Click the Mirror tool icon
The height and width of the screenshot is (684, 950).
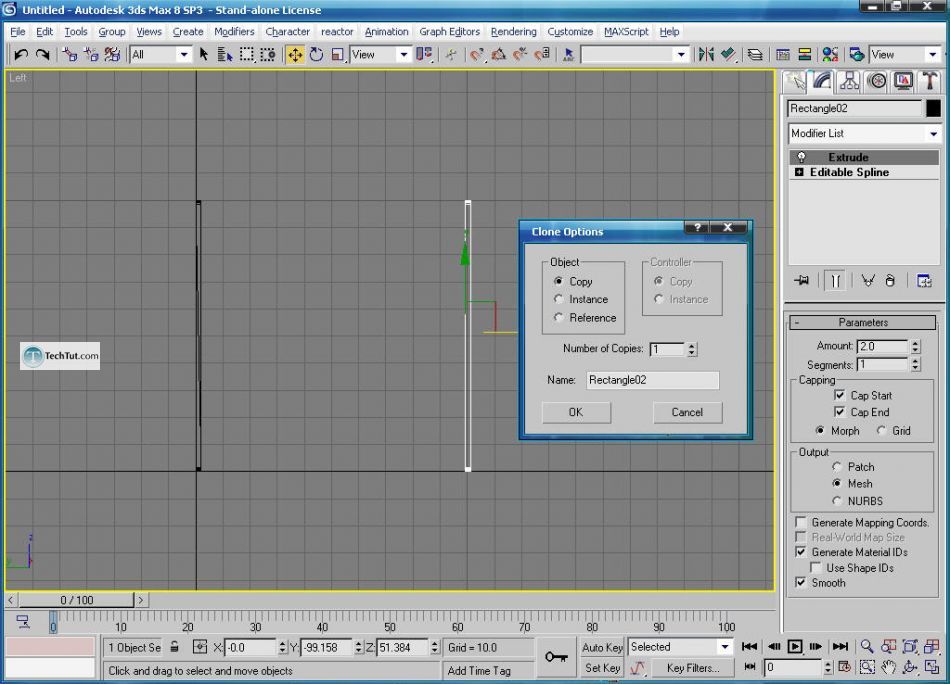click(706, 55)
